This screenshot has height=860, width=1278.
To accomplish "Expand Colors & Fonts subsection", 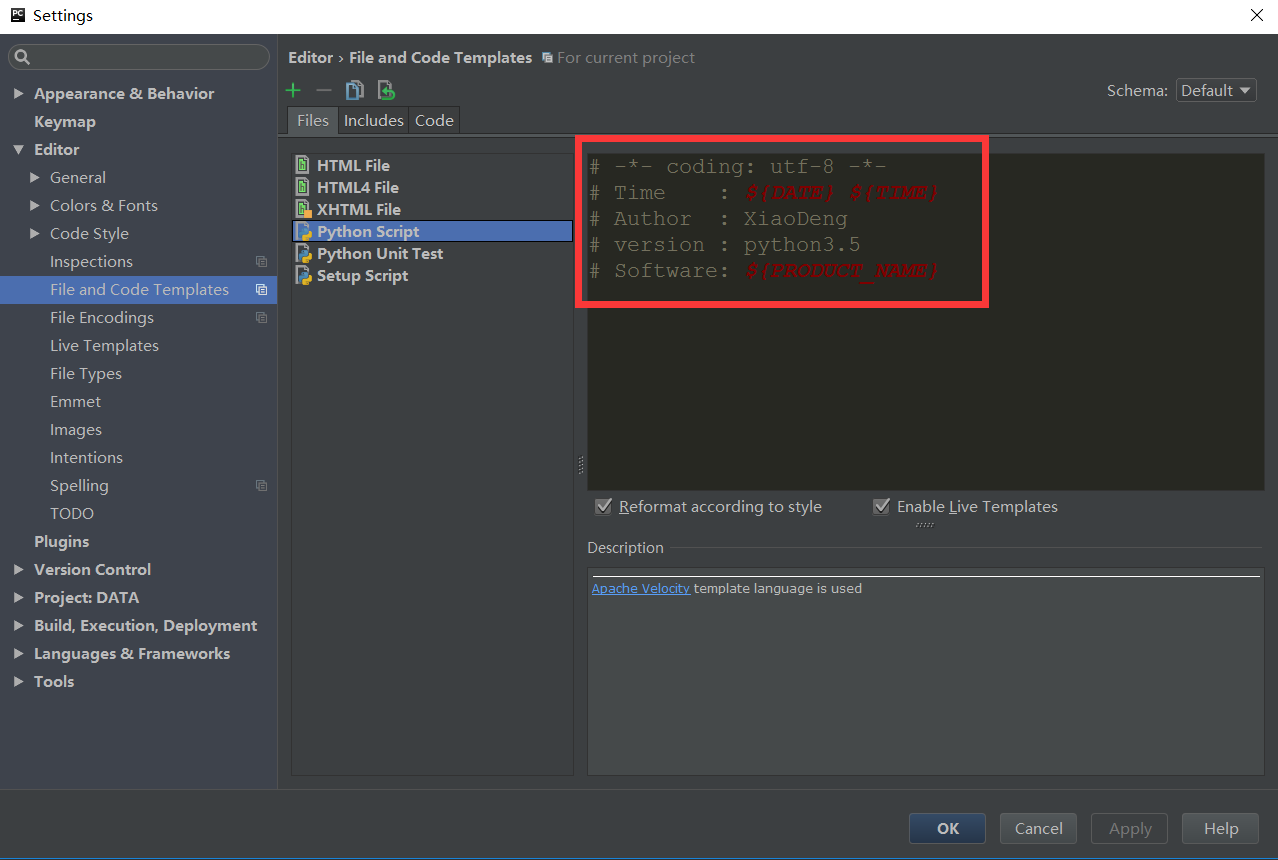I will click(35, 205).
